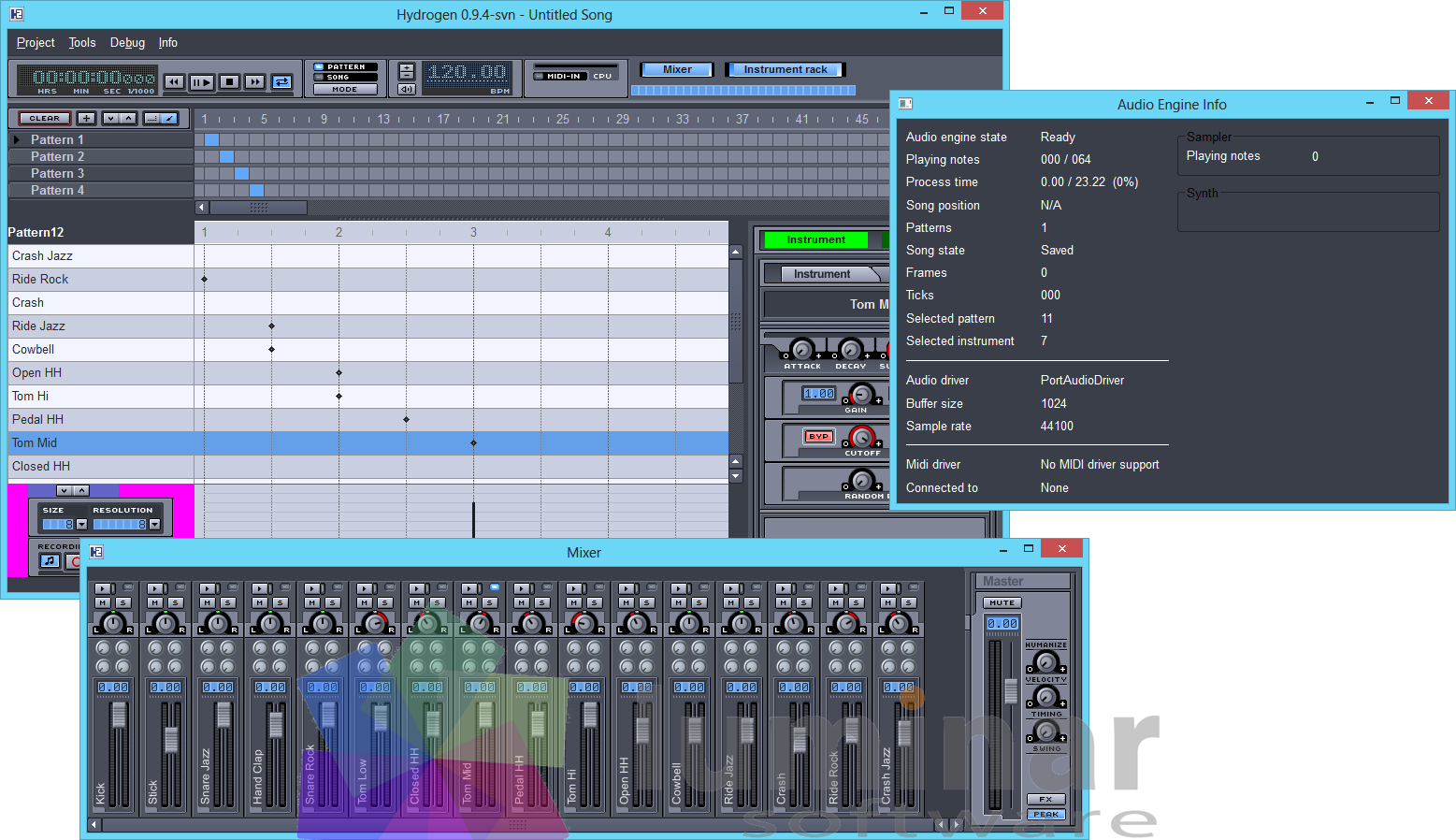Expand Pattern 1 with its disclosure arrow
The height and width of the screenshot is (840, 1456).
(16, 139)
